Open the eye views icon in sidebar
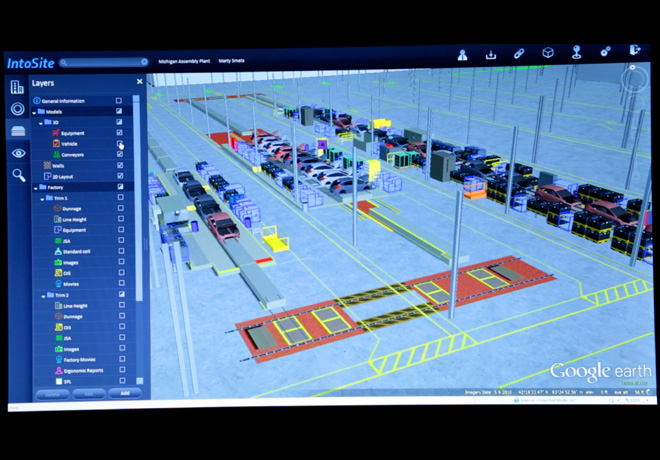660x460 pixels. [19, 153]
